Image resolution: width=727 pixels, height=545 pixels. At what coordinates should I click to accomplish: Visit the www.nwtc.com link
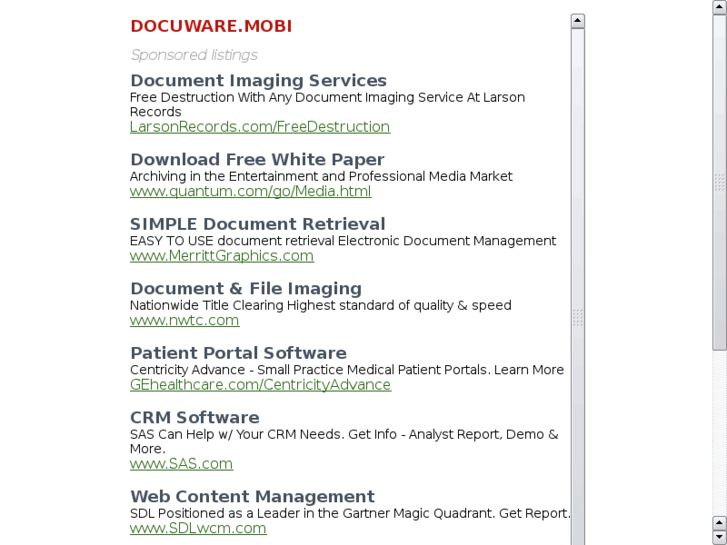[x=185, y=320]
